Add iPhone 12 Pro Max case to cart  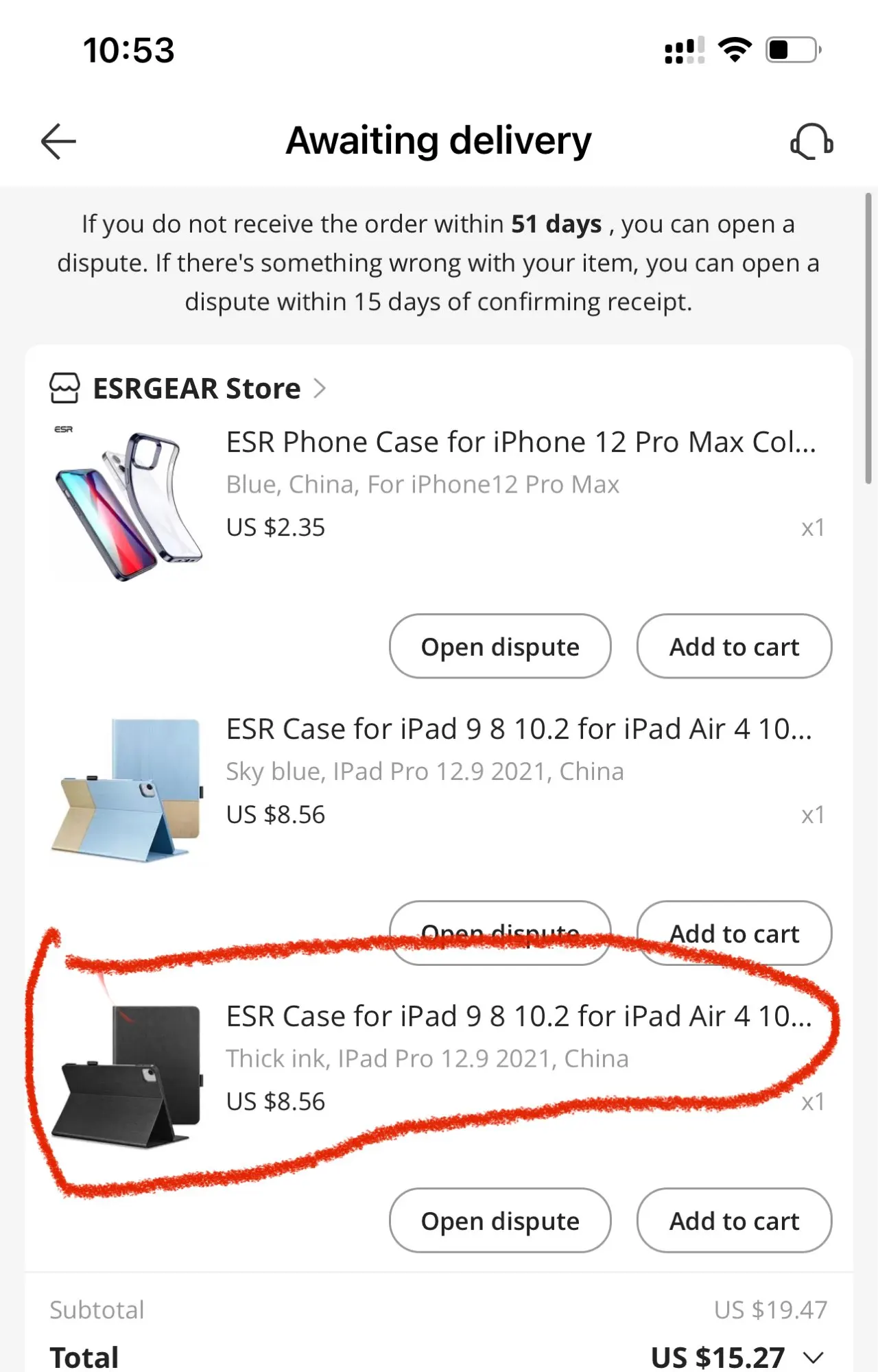(x=734, y=646)
